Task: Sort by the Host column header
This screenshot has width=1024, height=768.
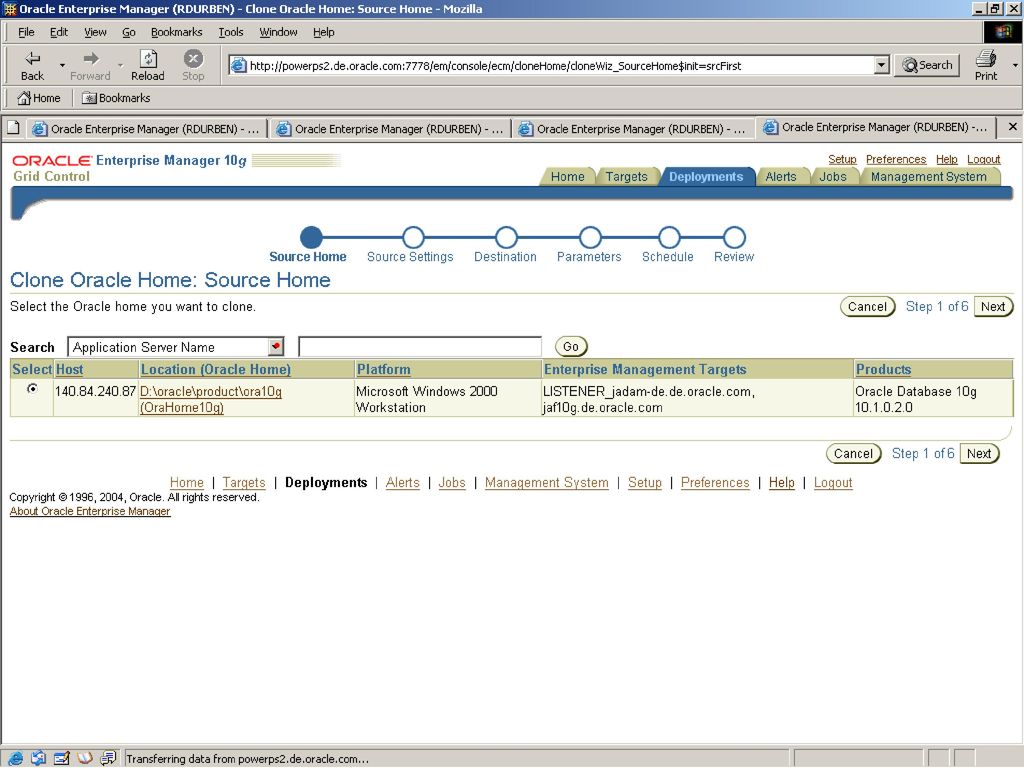Action: pyautogui.click(x=69, y=369)
